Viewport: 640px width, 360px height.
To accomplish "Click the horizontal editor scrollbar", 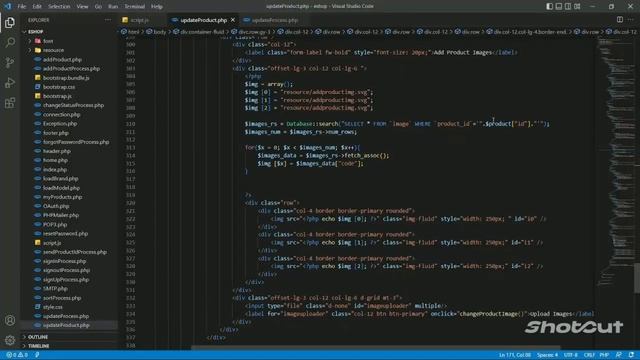I will pos(376,348).
